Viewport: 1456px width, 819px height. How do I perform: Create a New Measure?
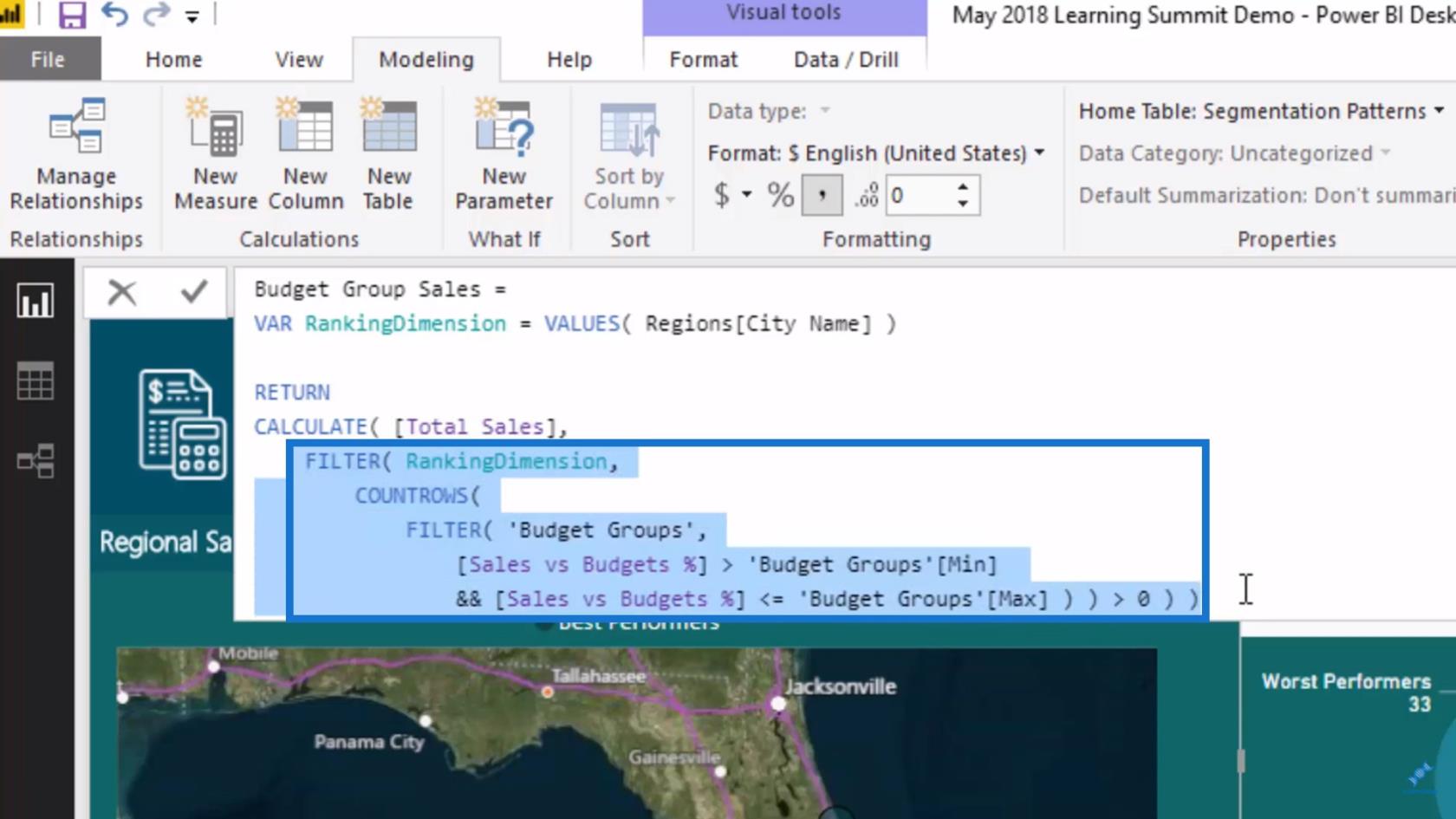216,153
